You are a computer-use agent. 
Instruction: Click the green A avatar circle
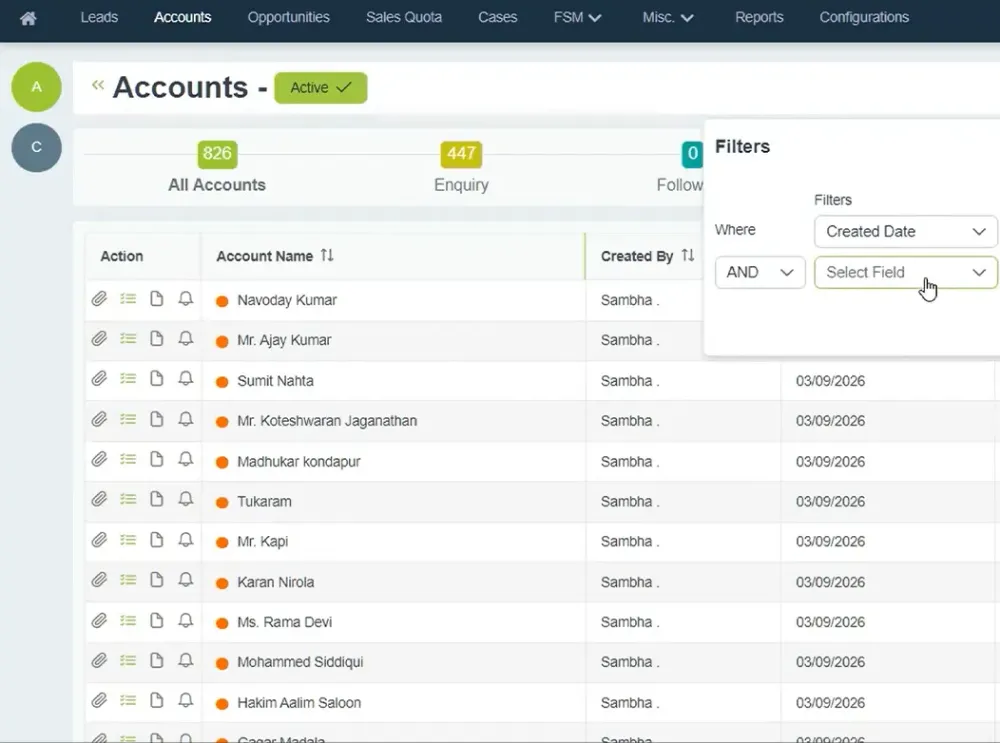[36, 87]
